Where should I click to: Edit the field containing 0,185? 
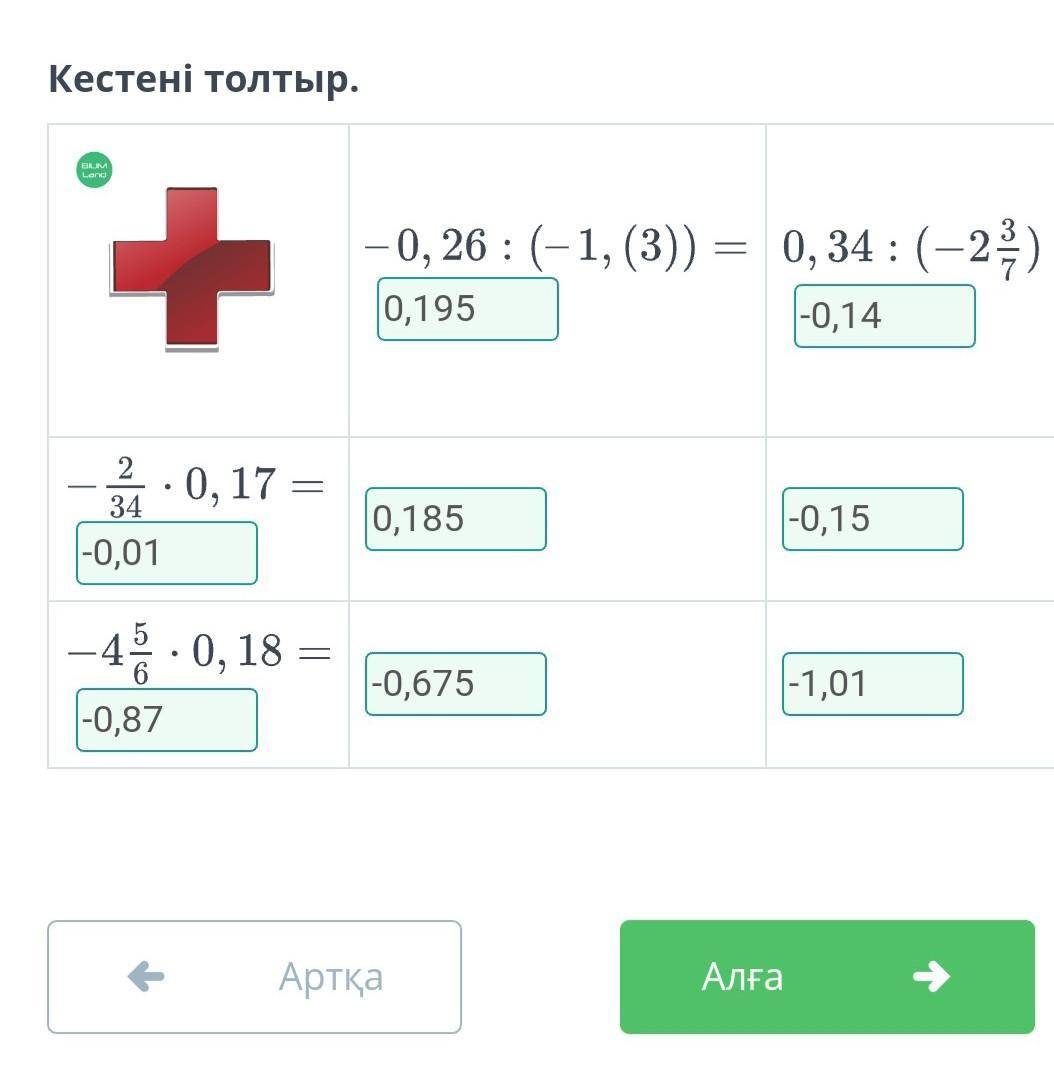point(455,519)
